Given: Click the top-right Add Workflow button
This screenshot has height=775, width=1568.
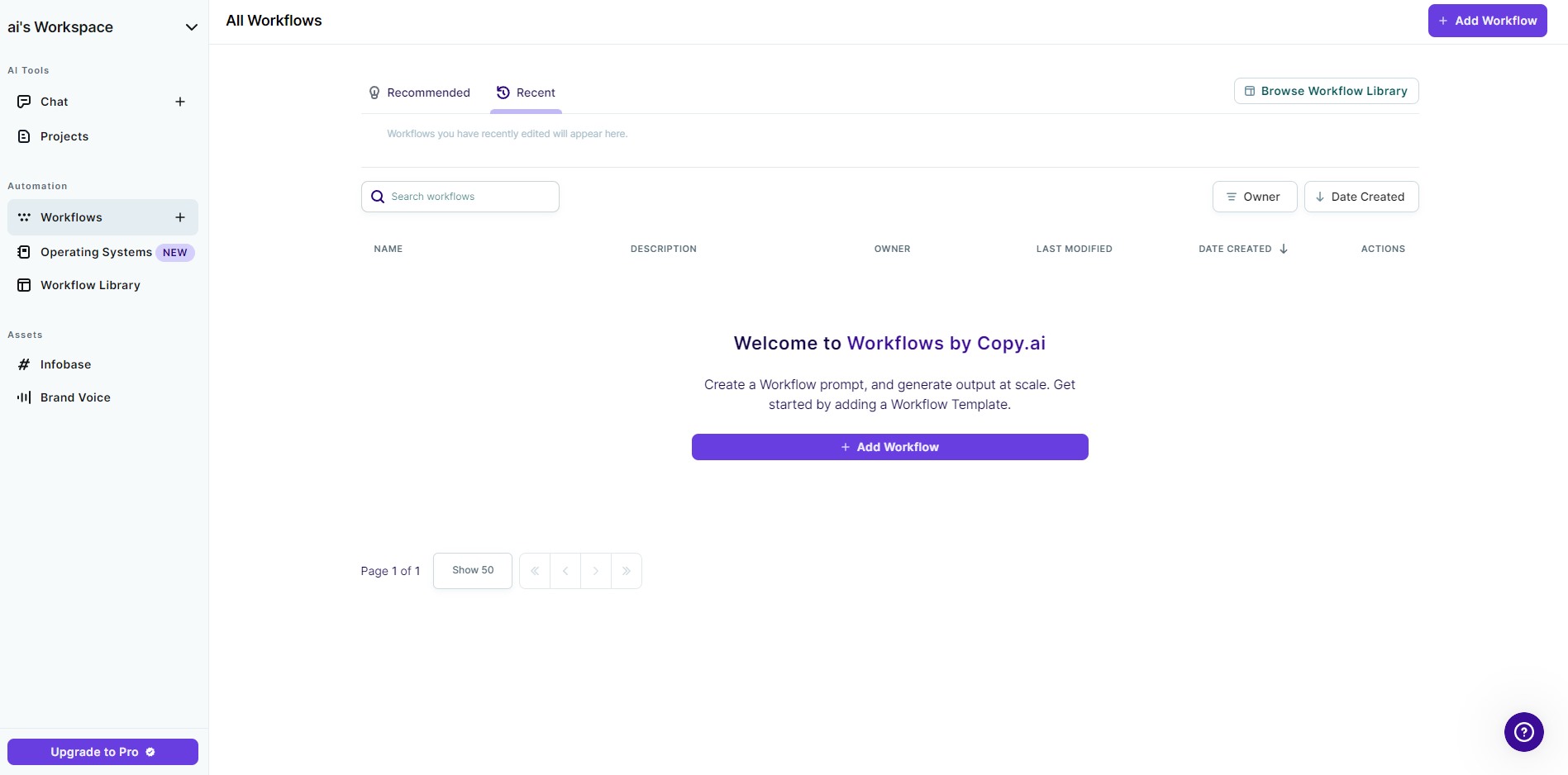Looking at the screenshot, I should (x=1487, y=21).
